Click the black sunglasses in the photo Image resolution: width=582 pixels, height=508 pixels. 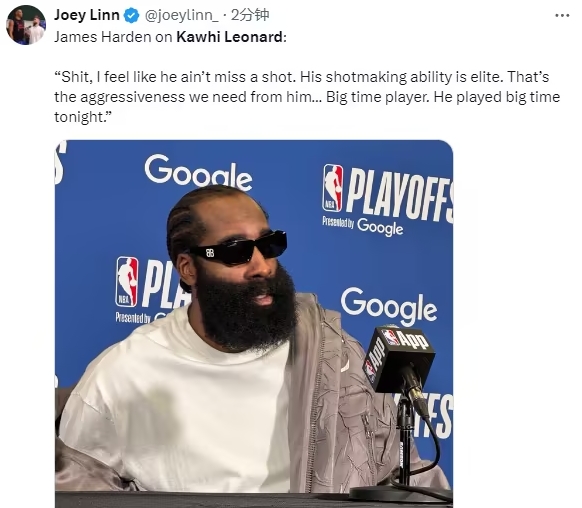pos(238,248)
